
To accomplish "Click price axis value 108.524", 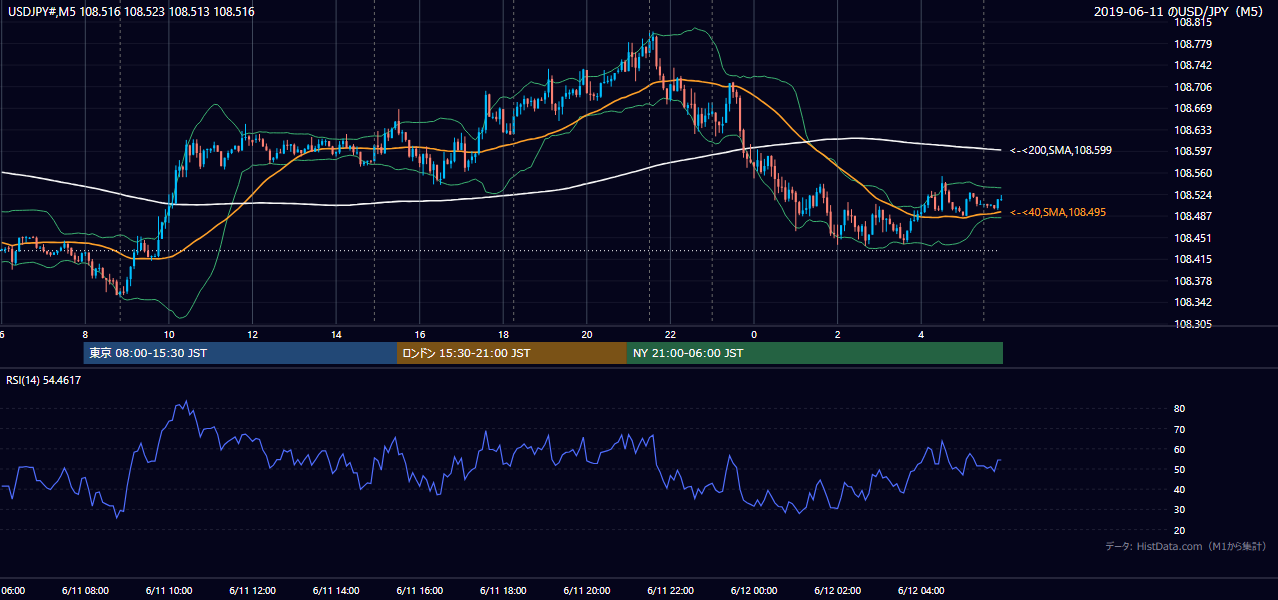I will point(1194,195).
